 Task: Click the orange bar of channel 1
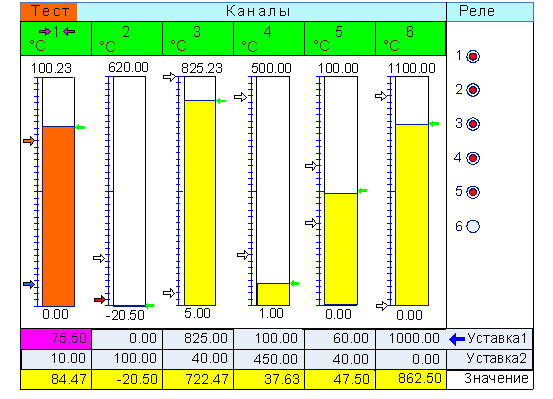[59, 216]
